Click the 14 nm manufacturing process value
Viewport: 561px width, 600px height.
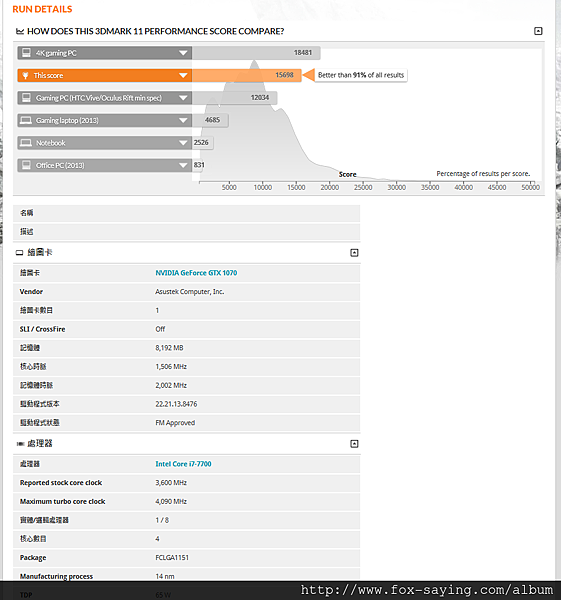[165, 576]
